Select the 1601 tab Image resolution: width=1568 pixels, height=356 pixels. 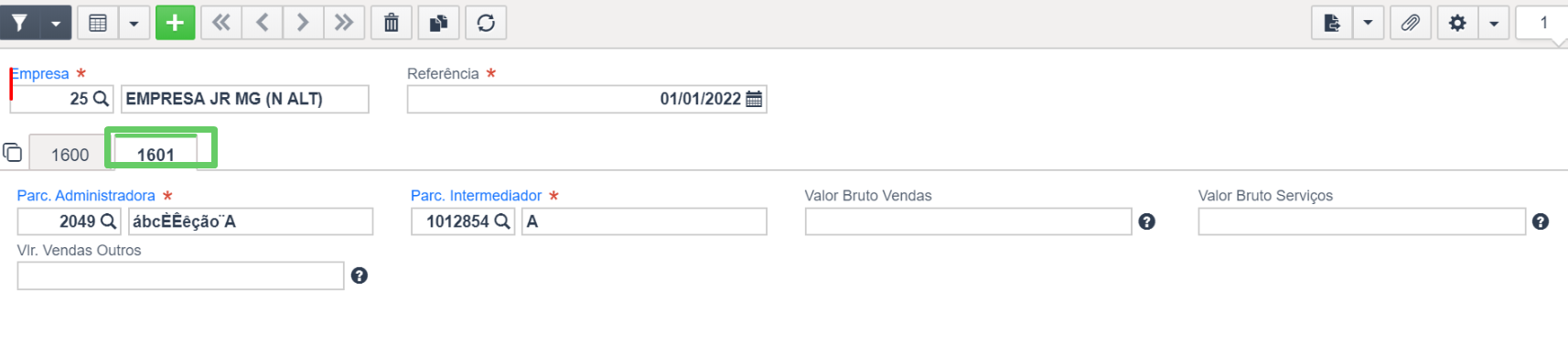coord(156,154)
